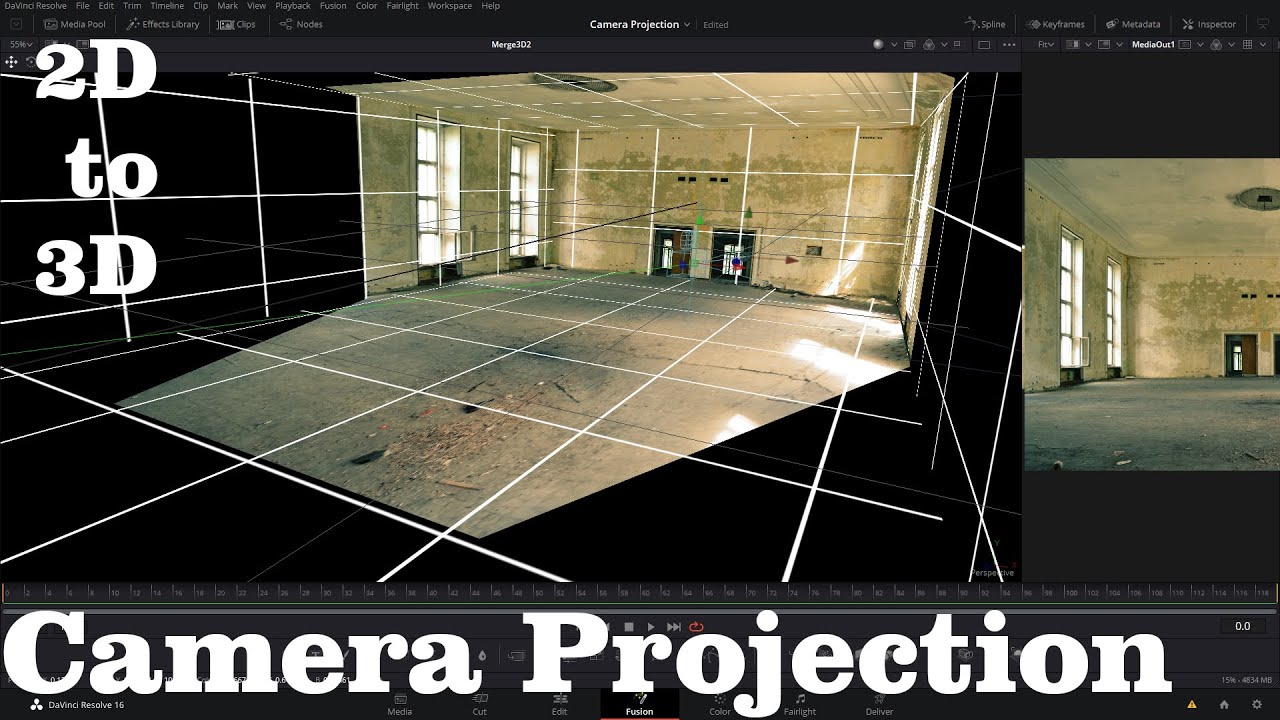The height and width of the screenshot is (720, 1280).
Task: Jump to the last frame button
Action: click(674, 627)
